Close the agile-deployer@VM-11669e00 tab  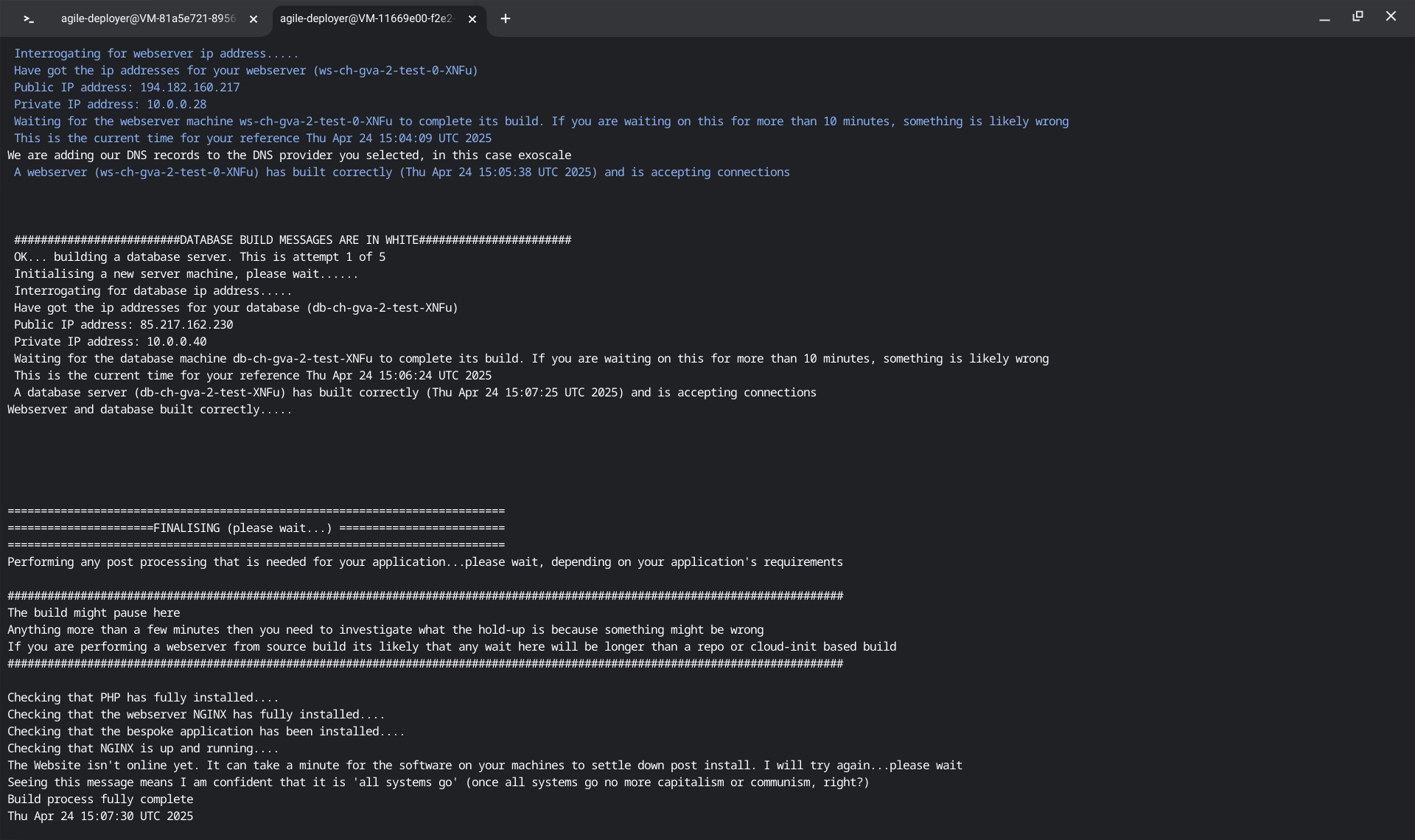click(472, 19)
